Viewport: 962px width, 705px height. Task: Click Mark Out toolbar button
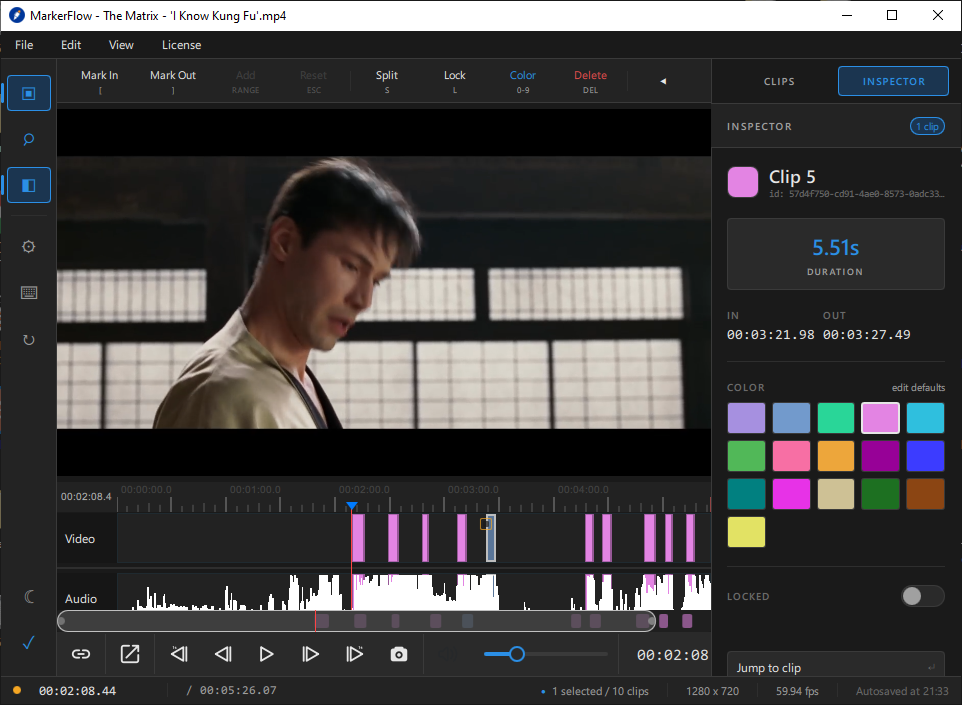(173, 81)
